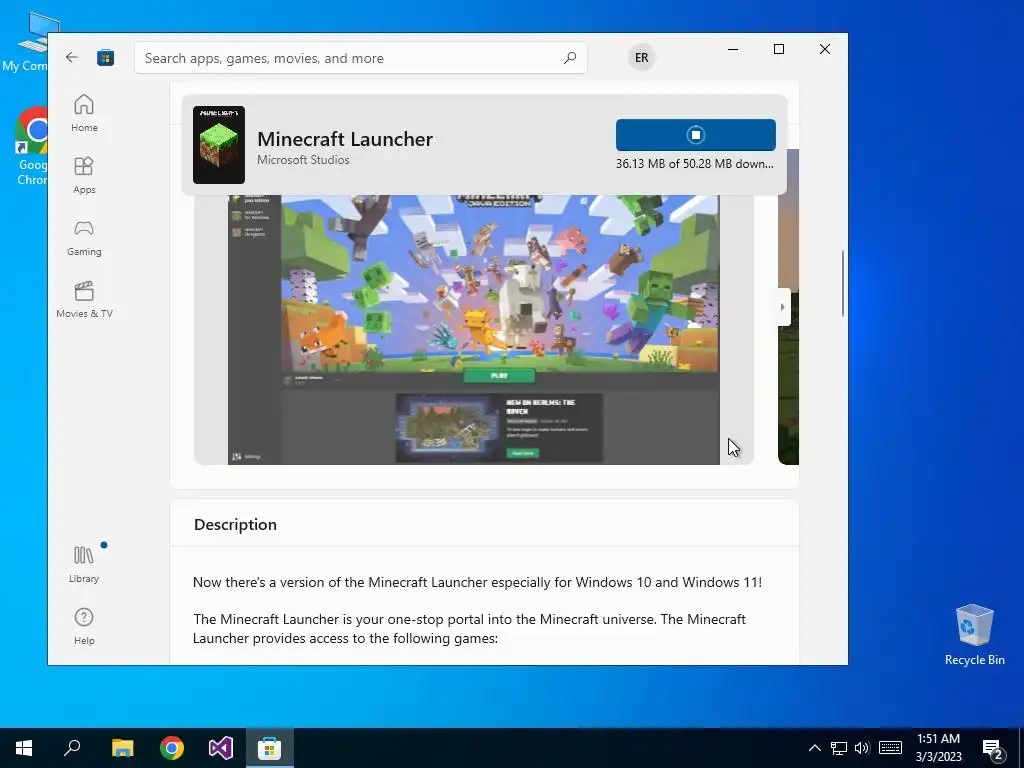Viewport: 1024px width, 768px height.
Task: Open the Library in sidebar
Action: (x=84, y=564)
